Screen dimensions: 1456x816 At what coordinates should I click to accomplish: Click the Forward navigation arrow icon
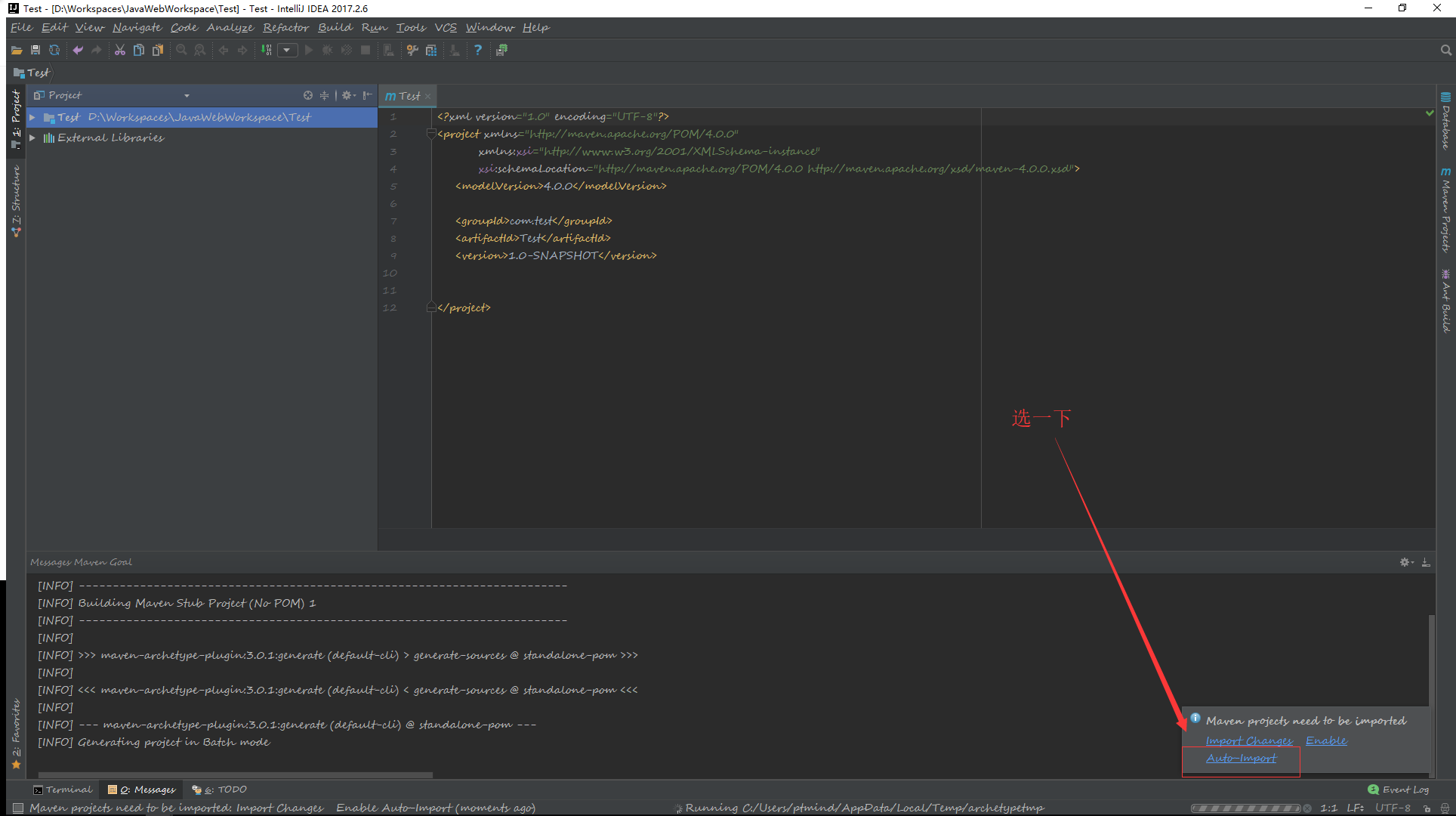[x=242, y=51]
